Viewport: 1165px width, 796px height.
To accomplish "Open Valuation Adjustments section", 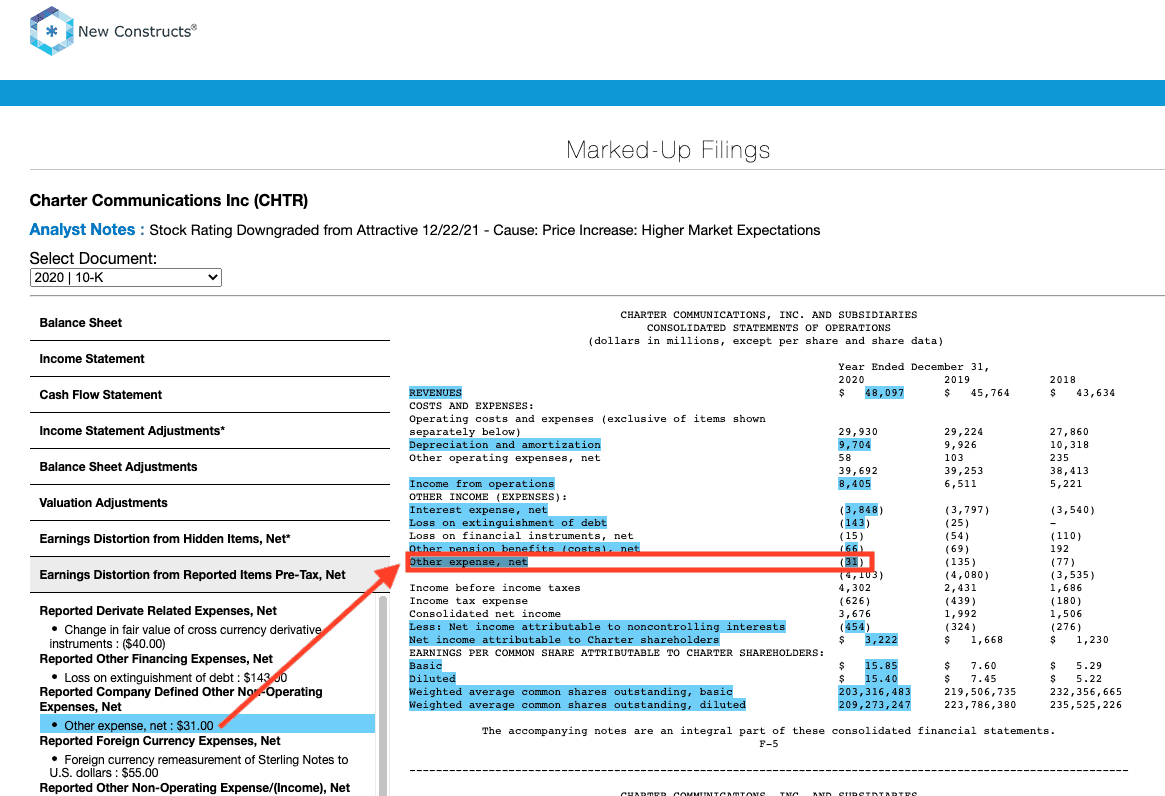I will 210,503.
